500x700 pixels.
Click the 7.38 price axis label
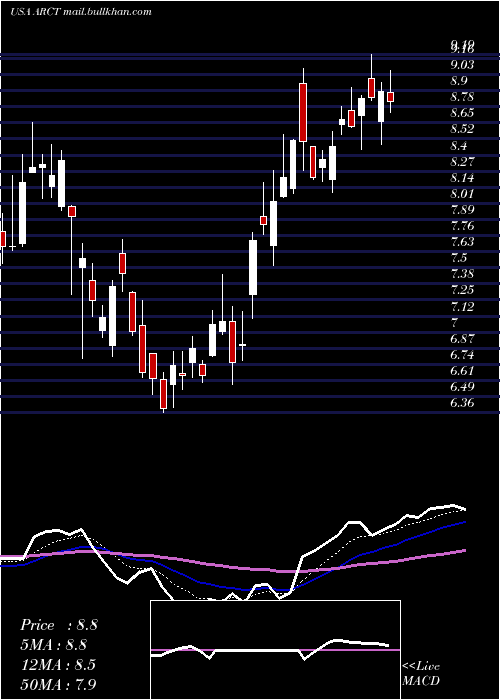pyautogui.click(x=462, y=274)
